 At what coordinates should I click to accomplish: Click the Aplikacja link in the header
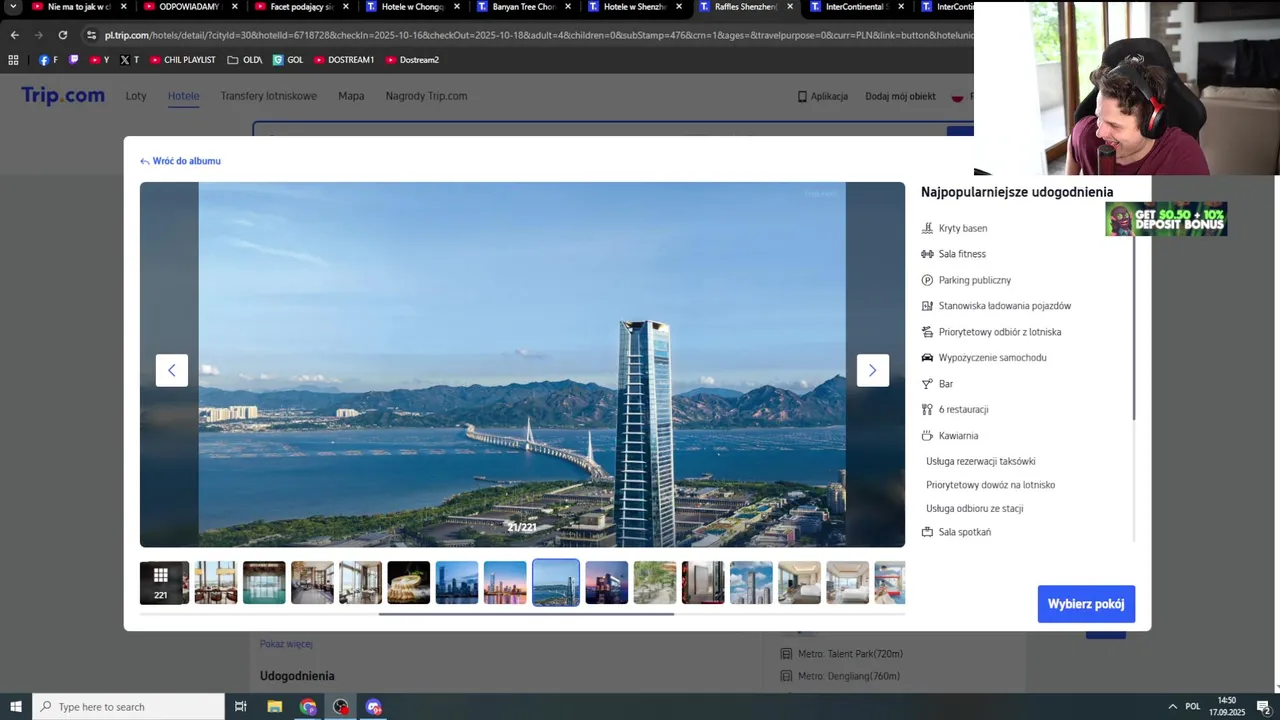(822, 96)
